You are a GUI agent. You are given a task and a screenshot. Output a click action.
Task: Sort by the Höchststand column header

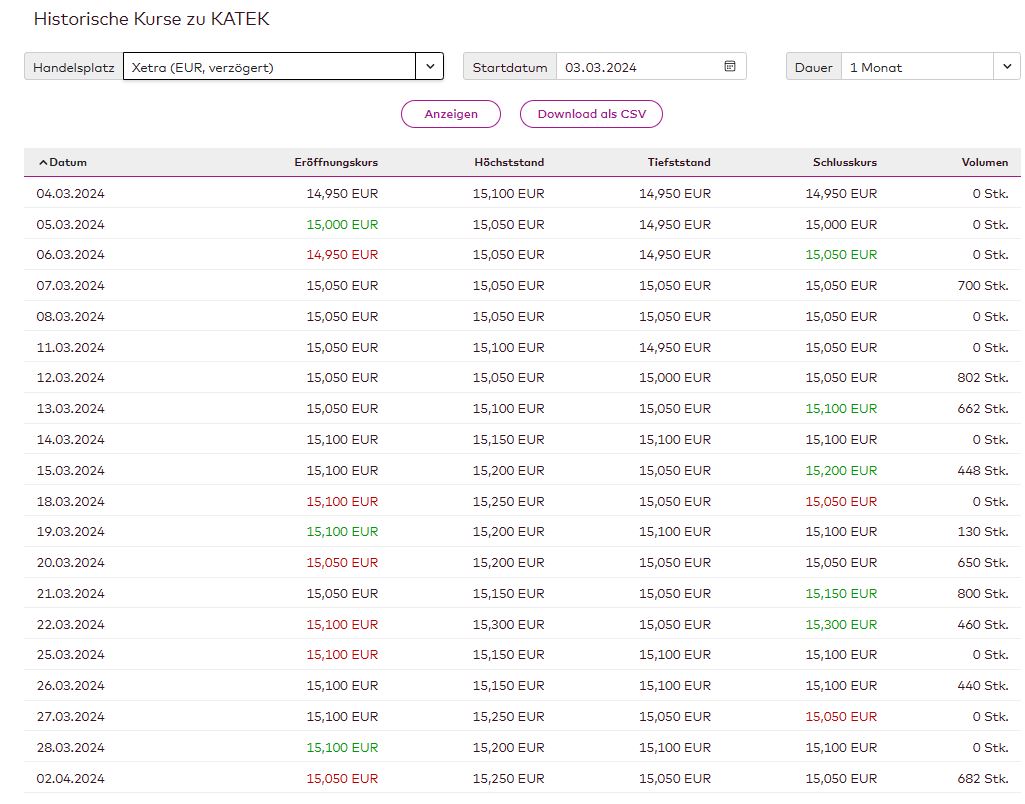point(509,163)
